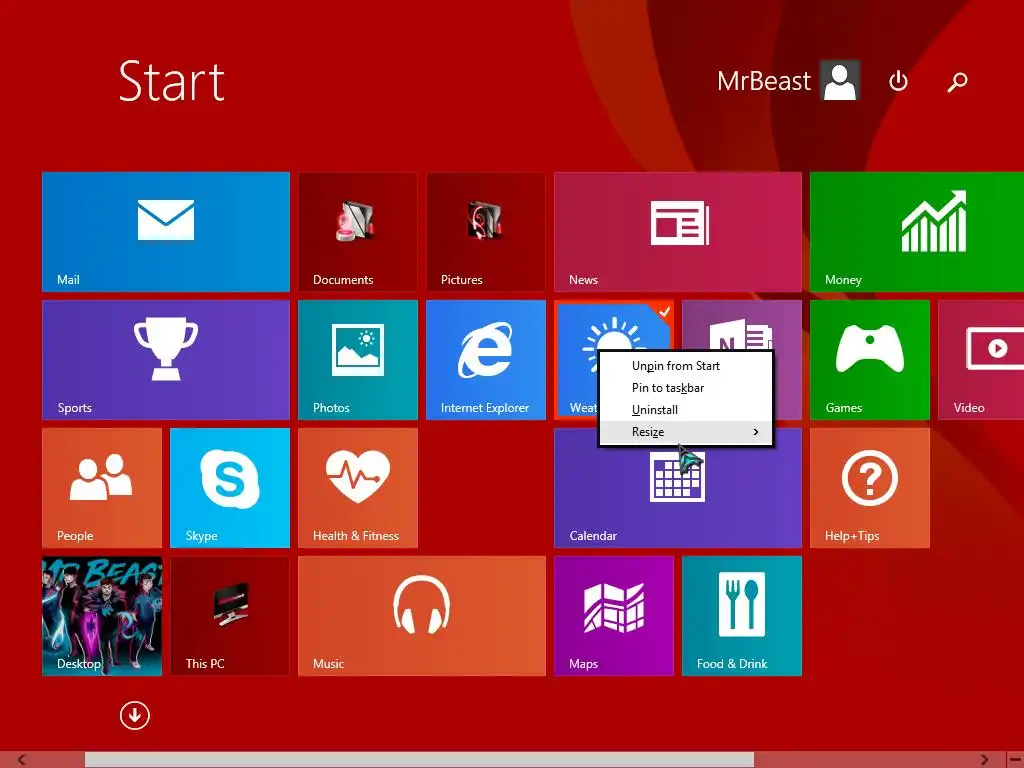1024x768 pixels.
Task: Open the Money tile
Action: click(917, 232)
